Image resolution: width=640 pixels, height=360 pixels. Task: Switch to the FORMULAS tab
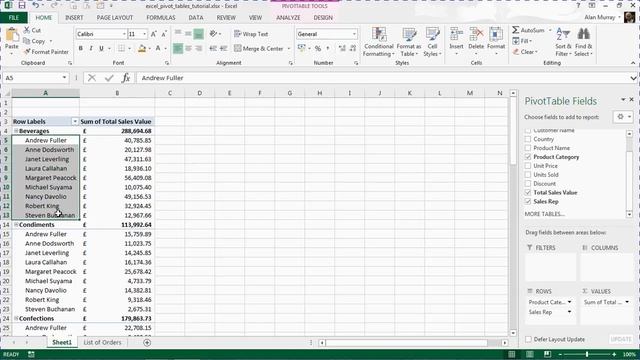161,18
